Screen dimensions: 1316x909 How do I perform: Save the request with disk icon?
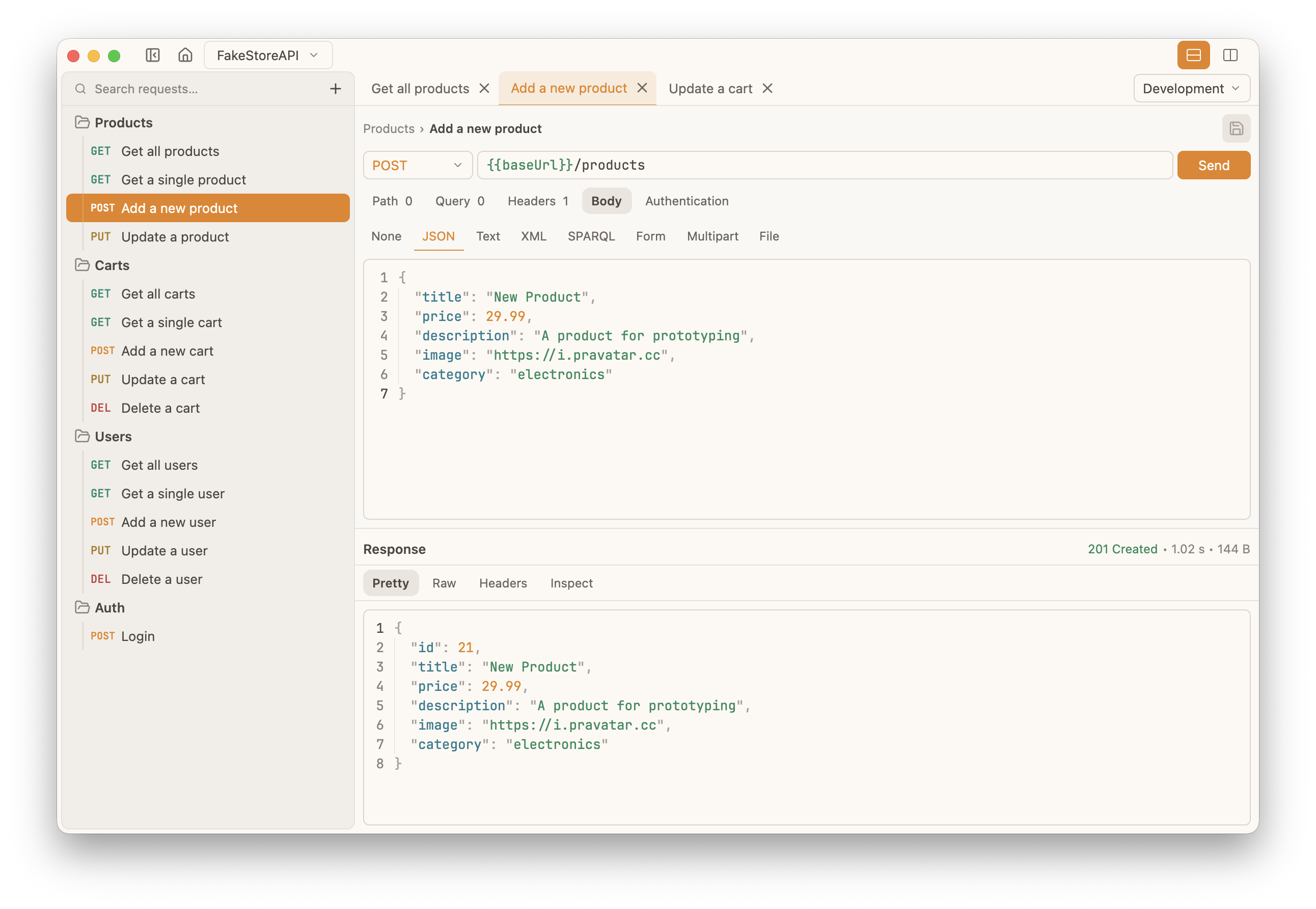[1236, 129]
